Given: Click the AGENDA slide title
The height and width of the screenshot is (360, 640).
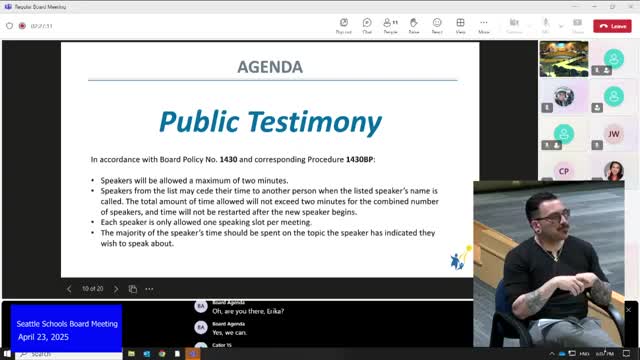Looking at the screenshot, I should coord(270,67).
